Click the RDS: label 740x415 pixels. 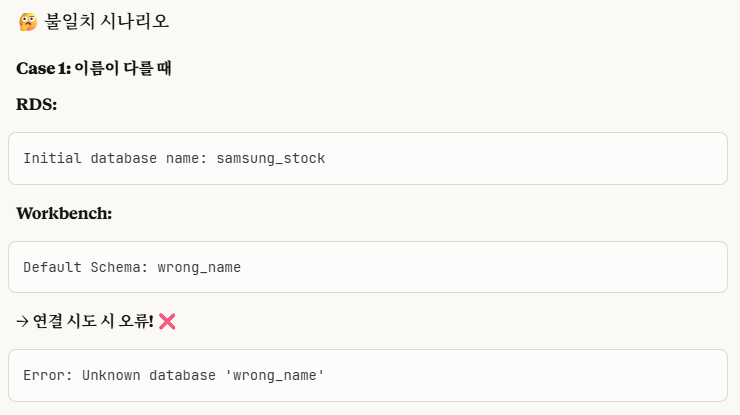pos(36,104)
